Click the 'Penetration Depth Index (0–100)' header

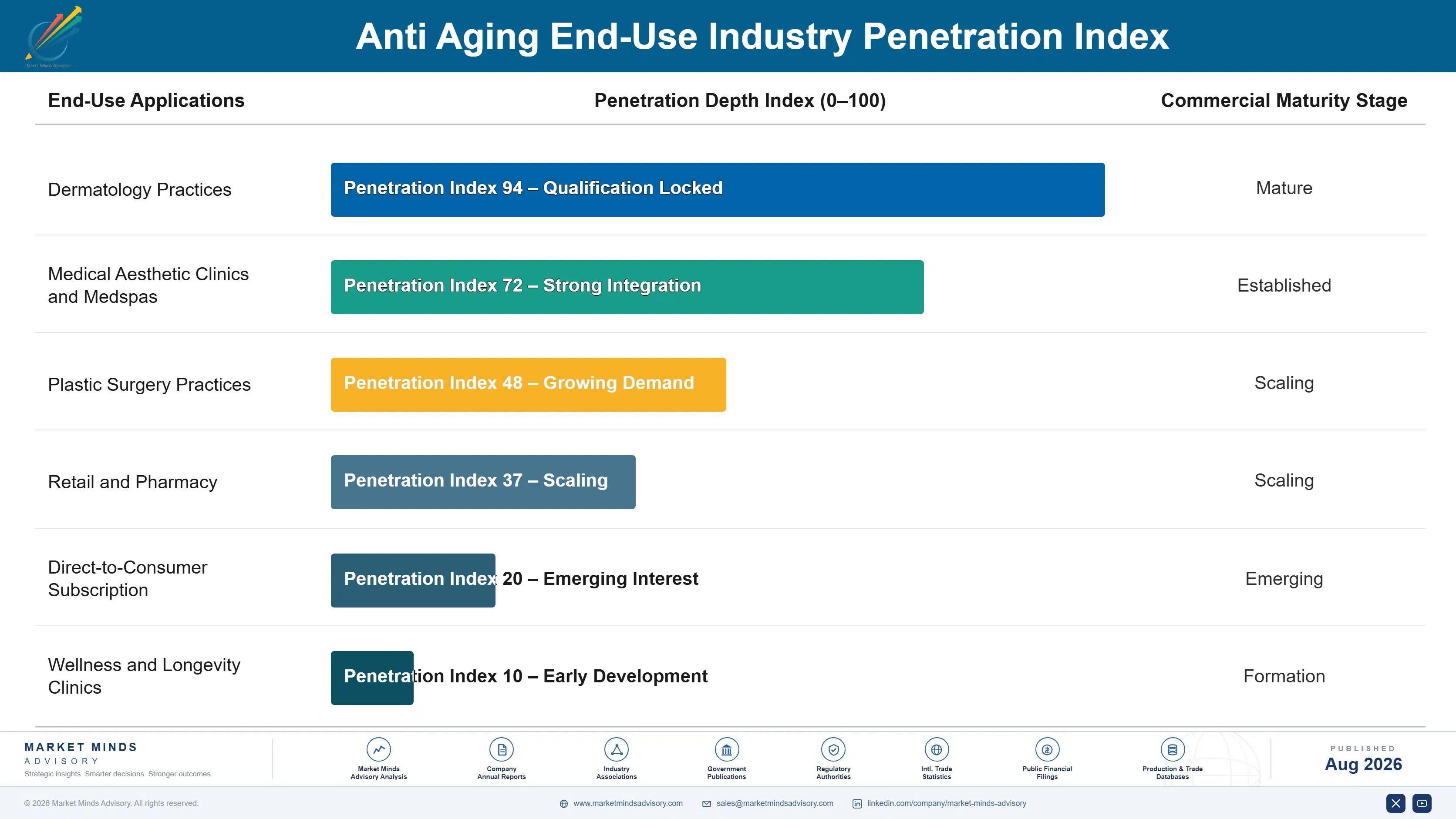click(740, 101)
